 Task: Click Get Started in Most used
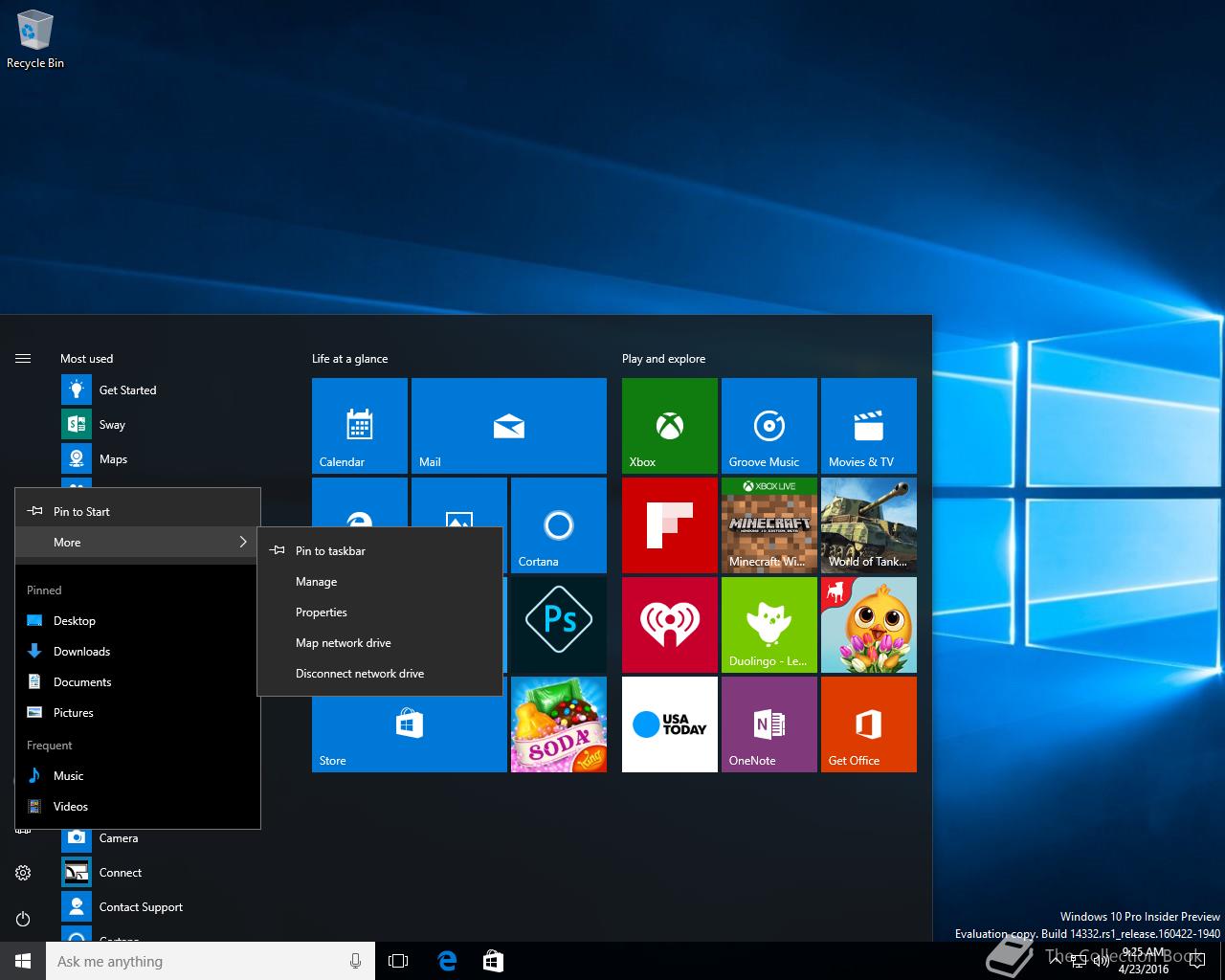pos(127,390)
